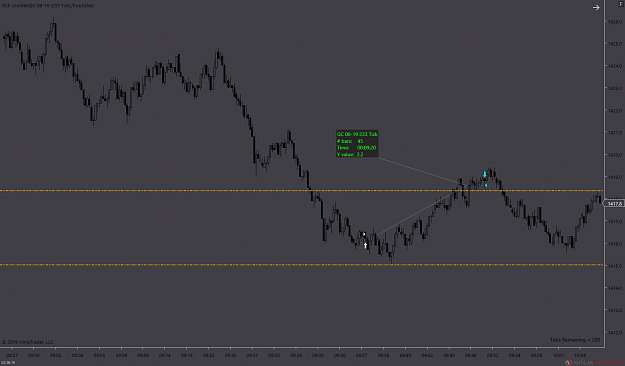Select the upper orange dashed horizontal line

(301, 191)
